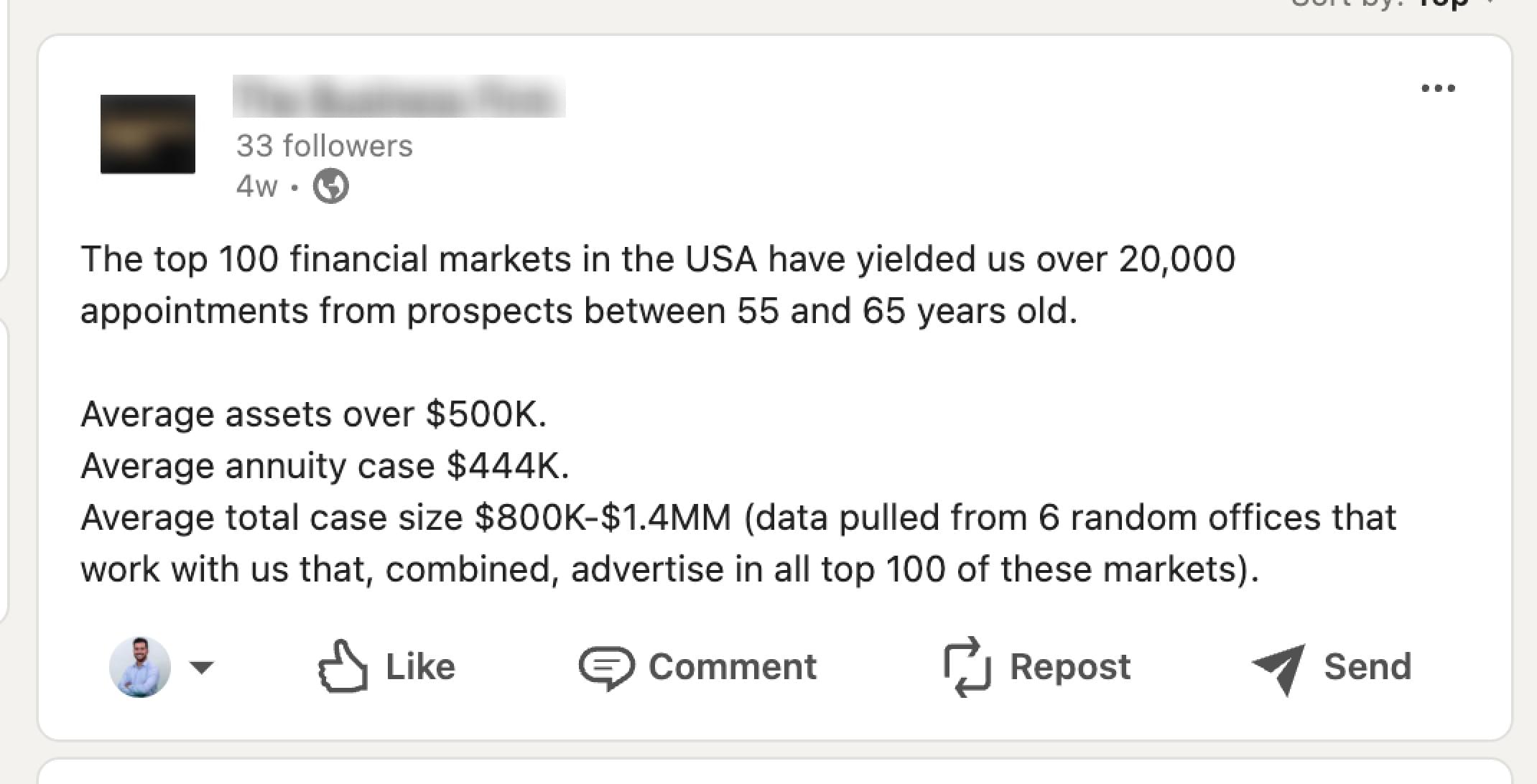Click the Repost arrows icon
1537x784 pixels.
tap(967, 666)
